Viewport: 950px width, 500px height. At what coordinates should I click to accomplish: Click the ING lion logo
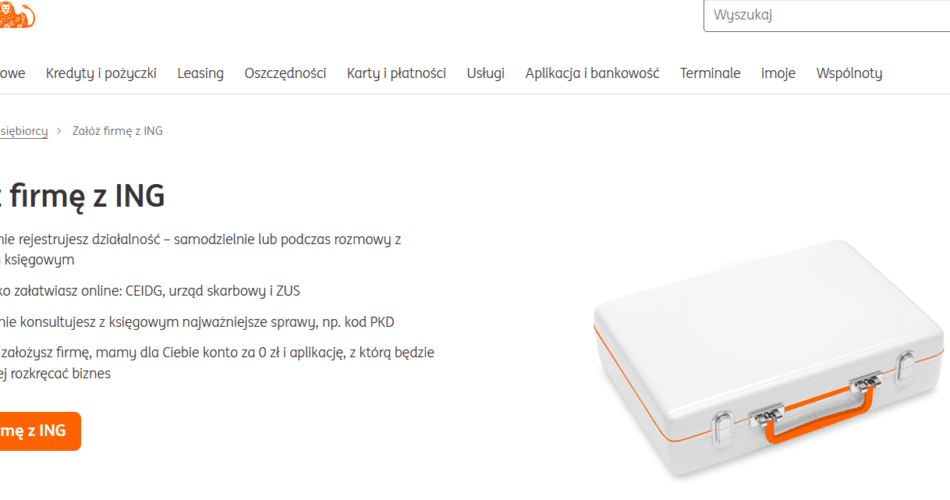coord(17,15)
